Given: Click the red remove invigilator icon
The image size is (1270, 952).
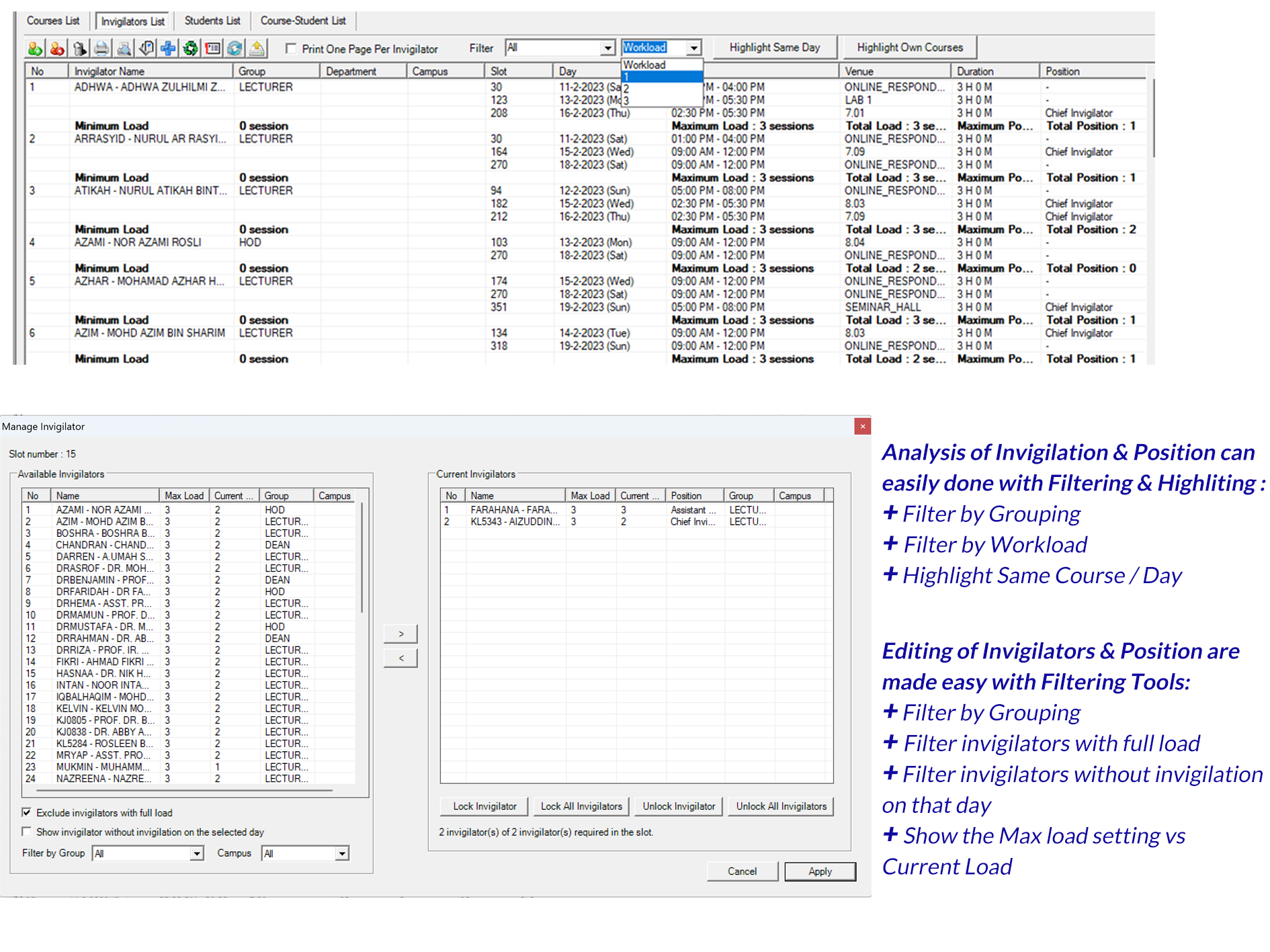Looking at the screenshot, I should [57, 48].
